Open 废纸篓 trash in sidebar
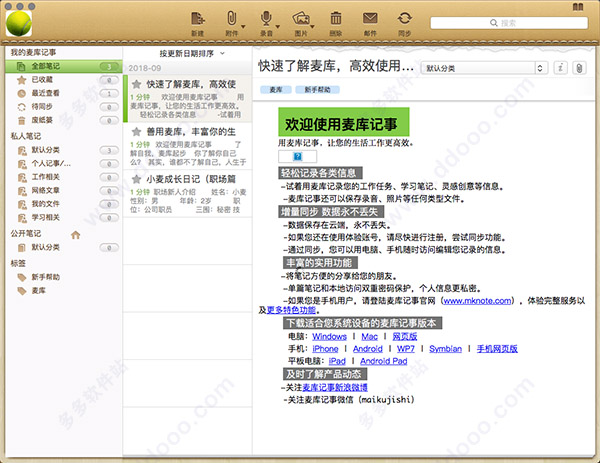 coord(64,120)
